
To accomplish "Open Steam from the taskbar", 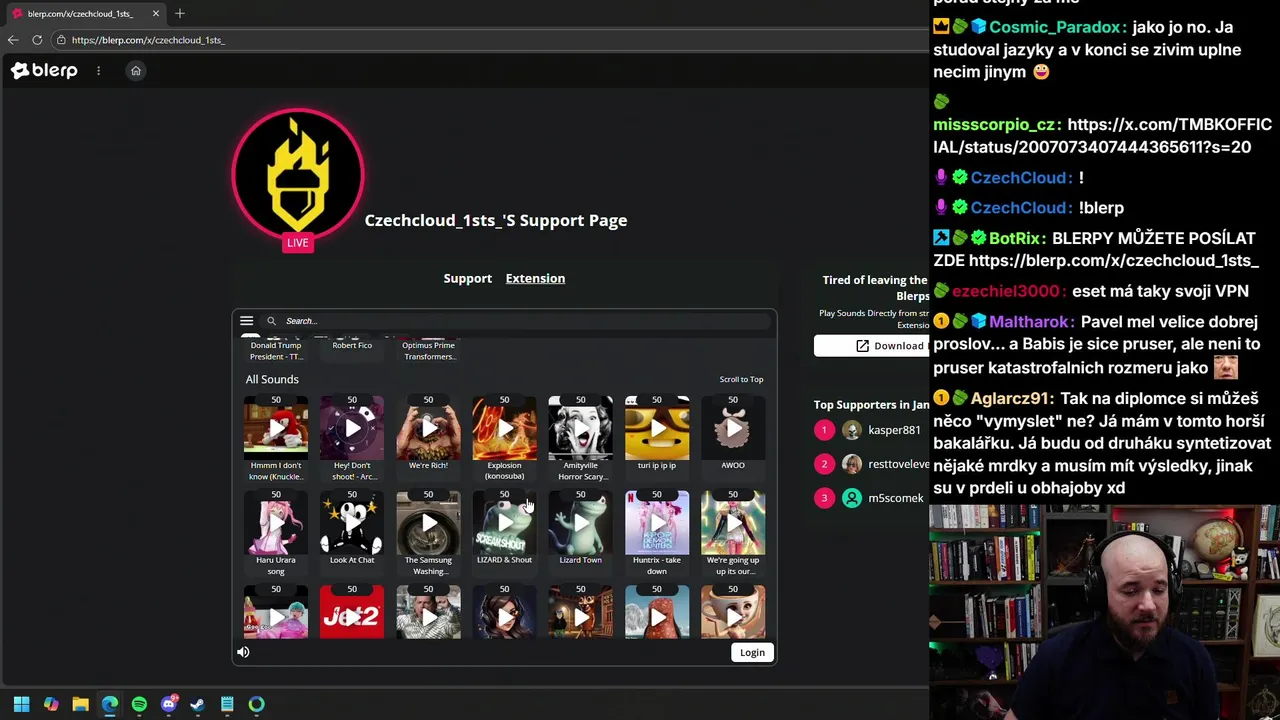I will [x=198, y=704].
